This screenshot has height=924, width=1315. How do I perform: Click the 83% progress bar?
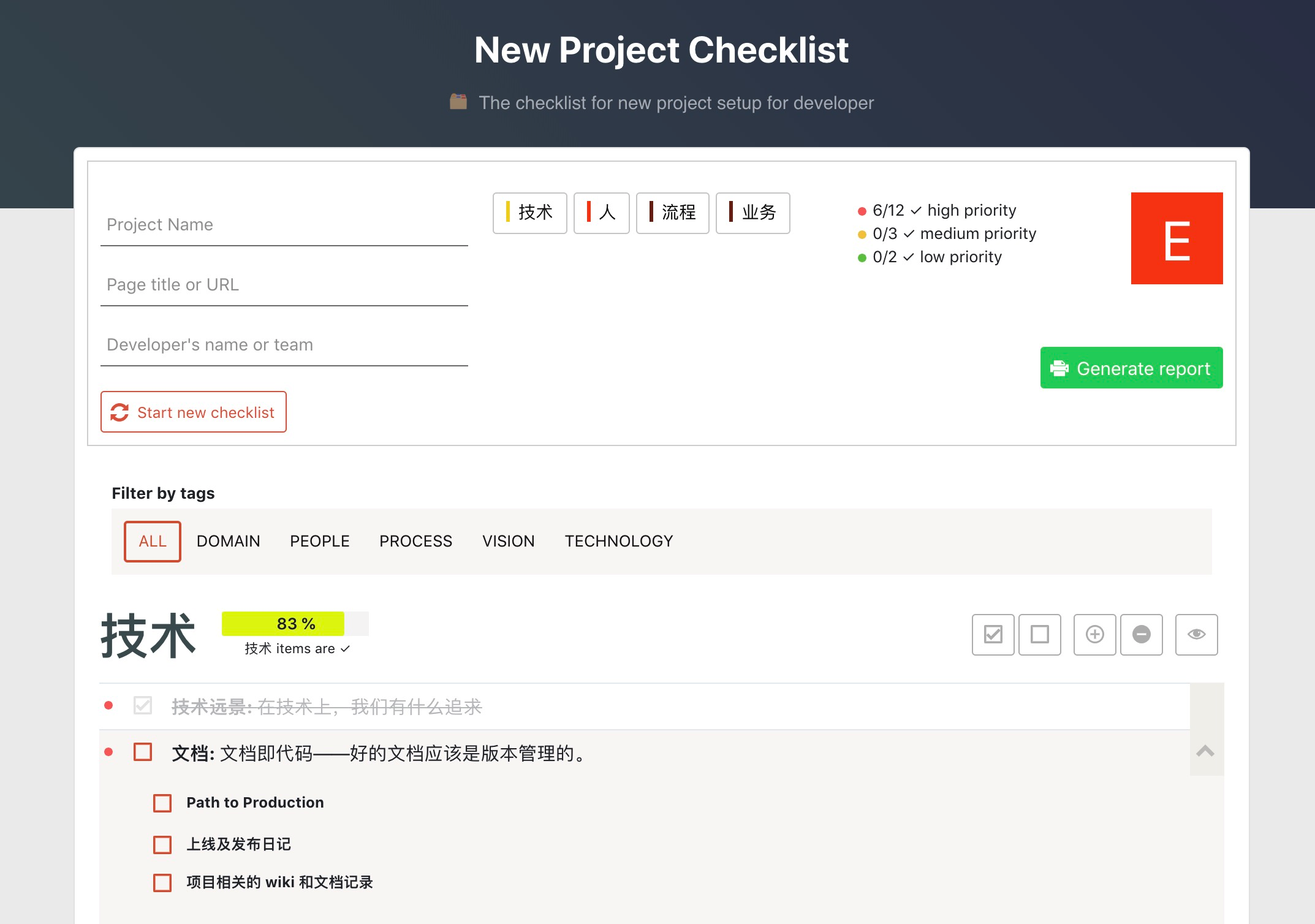pos(283,623)
